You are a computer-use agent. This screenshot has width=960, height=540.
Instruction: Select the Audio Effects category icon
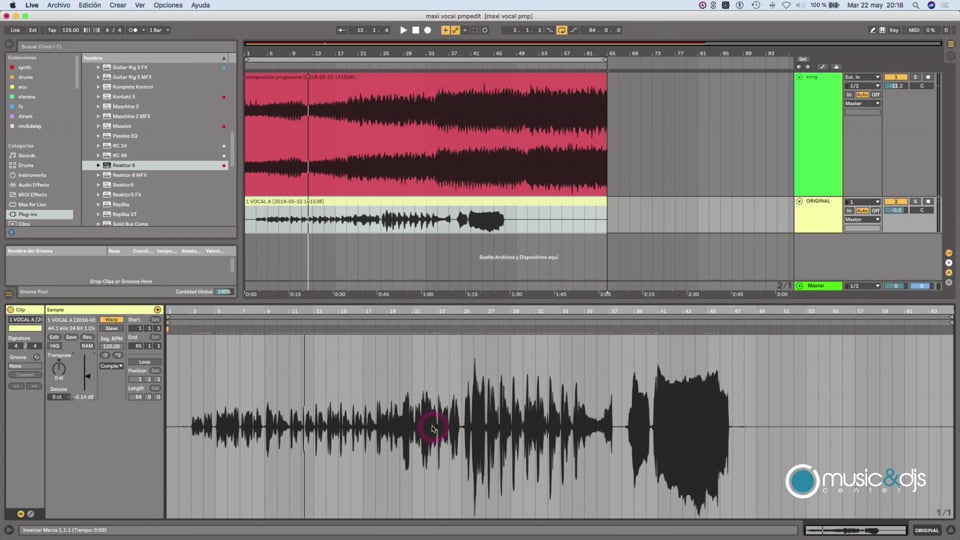(13, 185)
